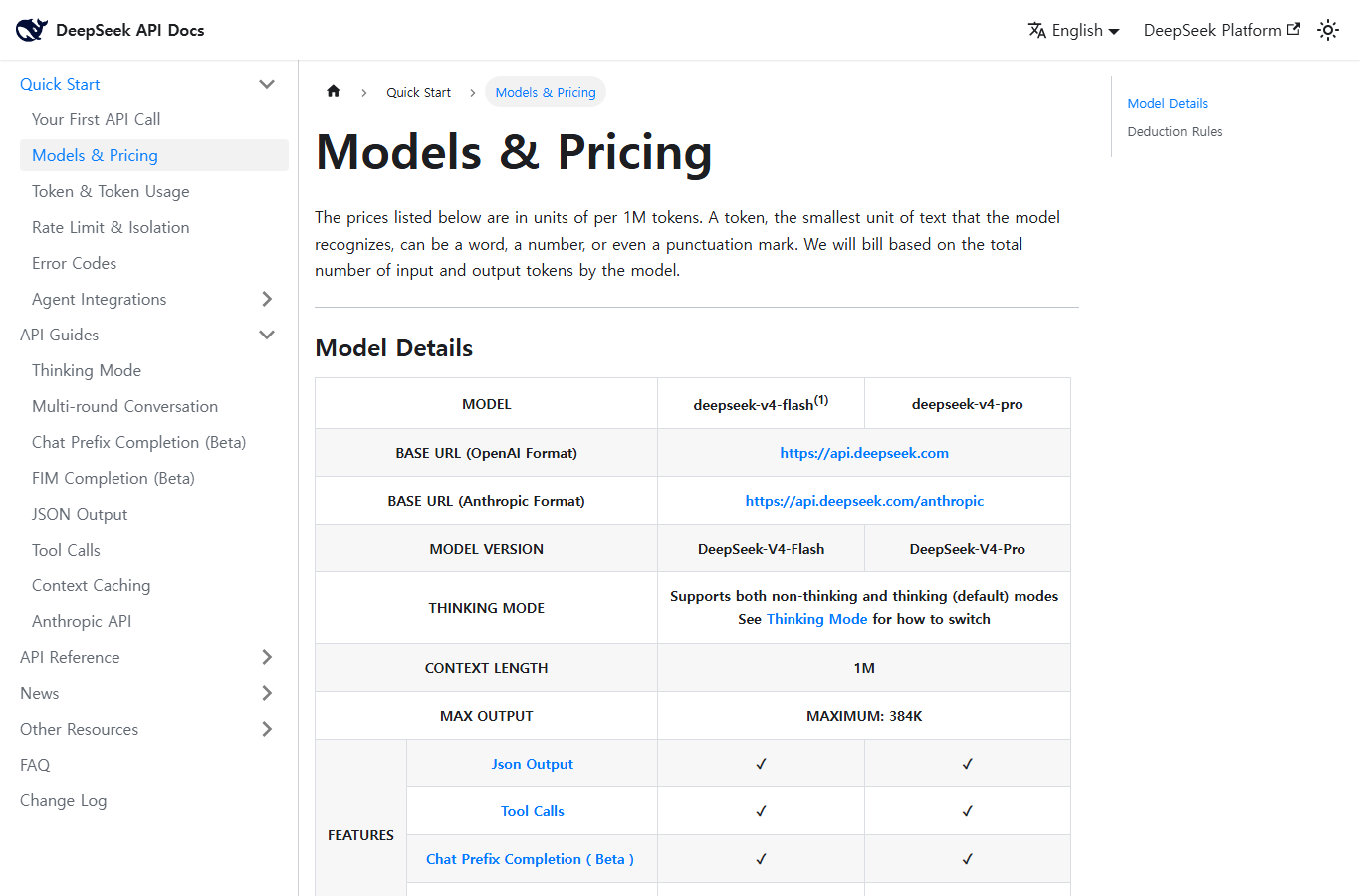This screenshot has height=896, width=1360.
Task: Expand the API Reference chevron
Action: (267, 657)
